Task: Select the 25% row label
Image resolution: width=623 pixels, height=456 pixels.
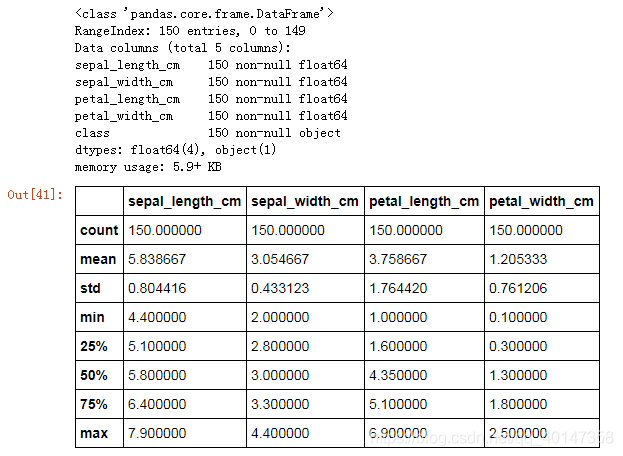Action: coord(94,346)
